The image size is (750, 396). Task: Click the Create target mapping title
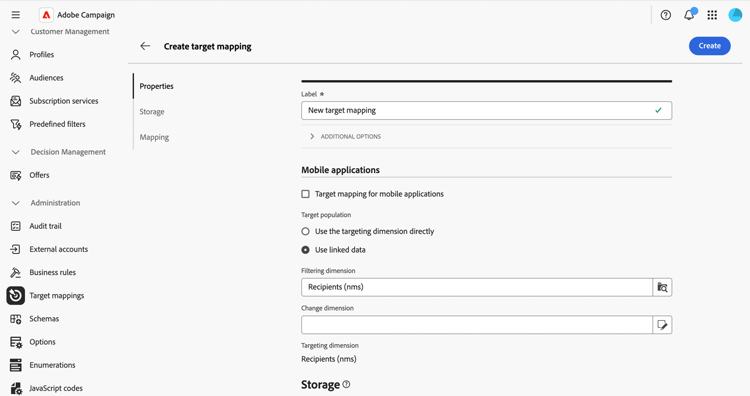tap(208, 46)
